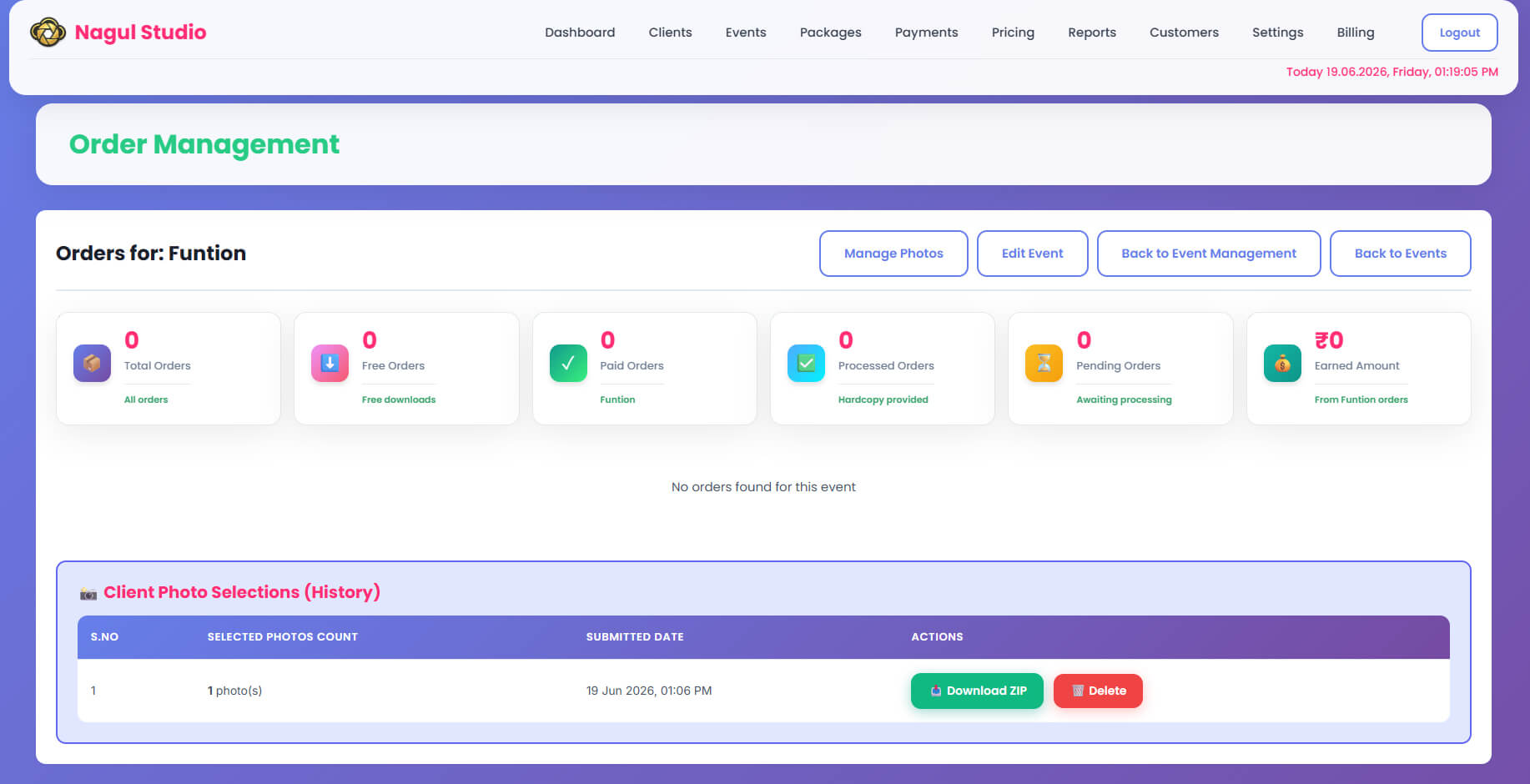
Task: Click the "1 photo(s)" cell
Action: pos(234,691)
